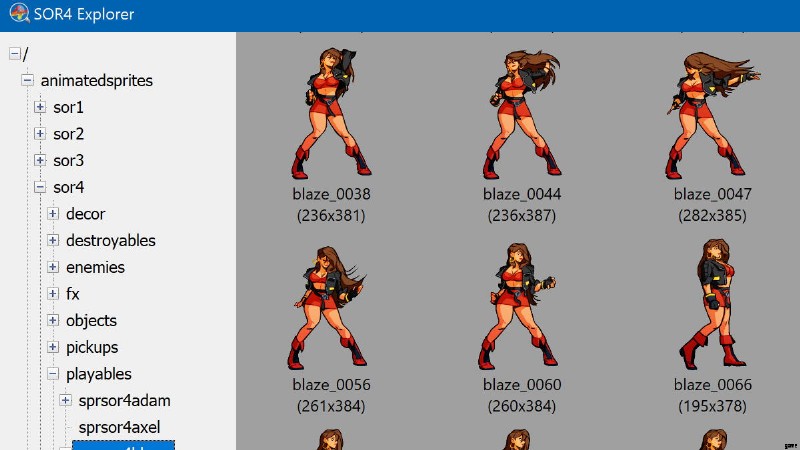Select the sor3 tree item
The width and height of the screenshot is (800, 450).
[68, 160]
